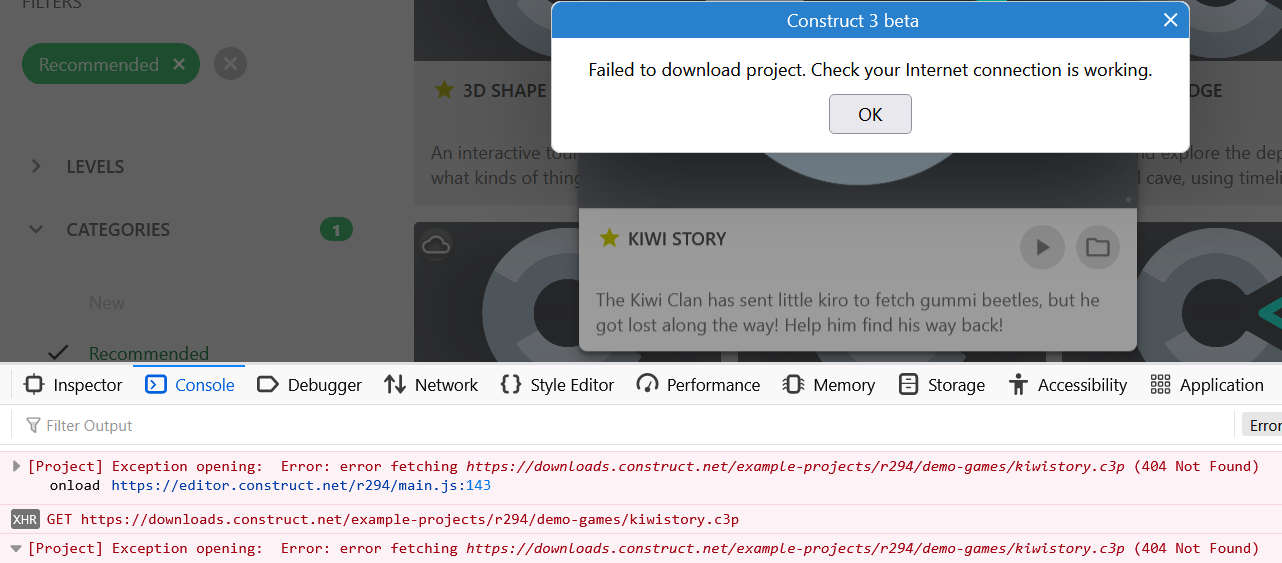Screen dimensions: 1282x563
Task: Open the main.js:143 source link
Action: pyautogui.click(x=301, y=485)
